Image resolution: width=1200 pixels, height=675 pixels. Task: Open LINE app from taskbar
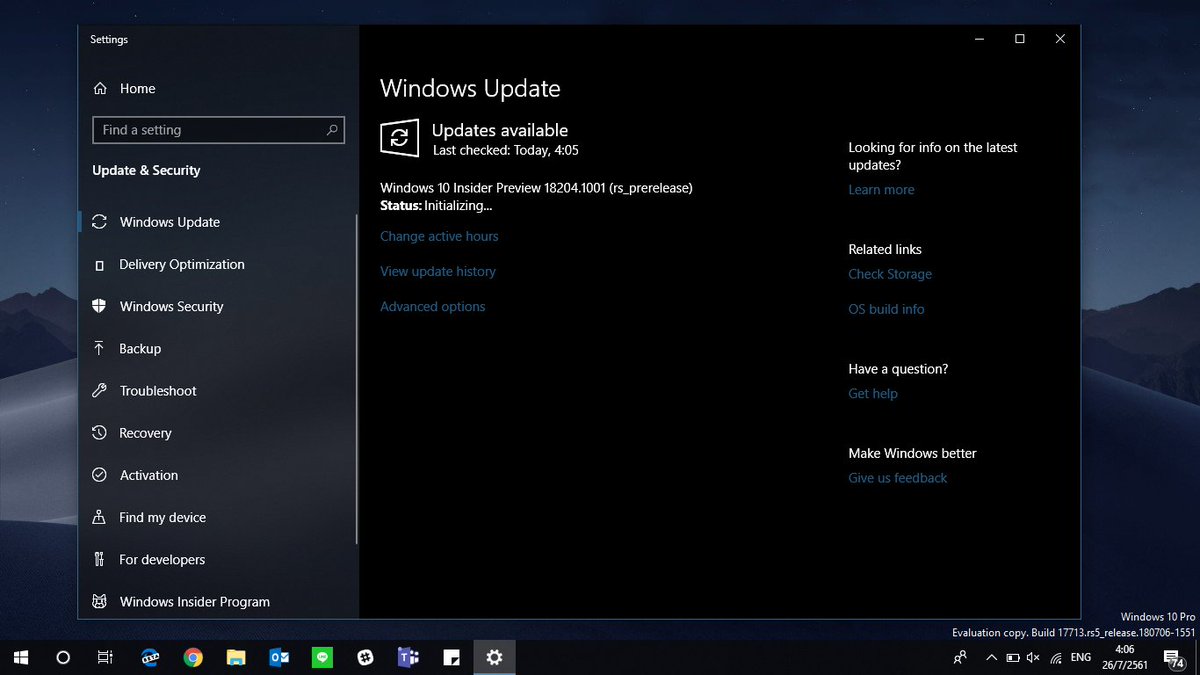click(322, 657)
